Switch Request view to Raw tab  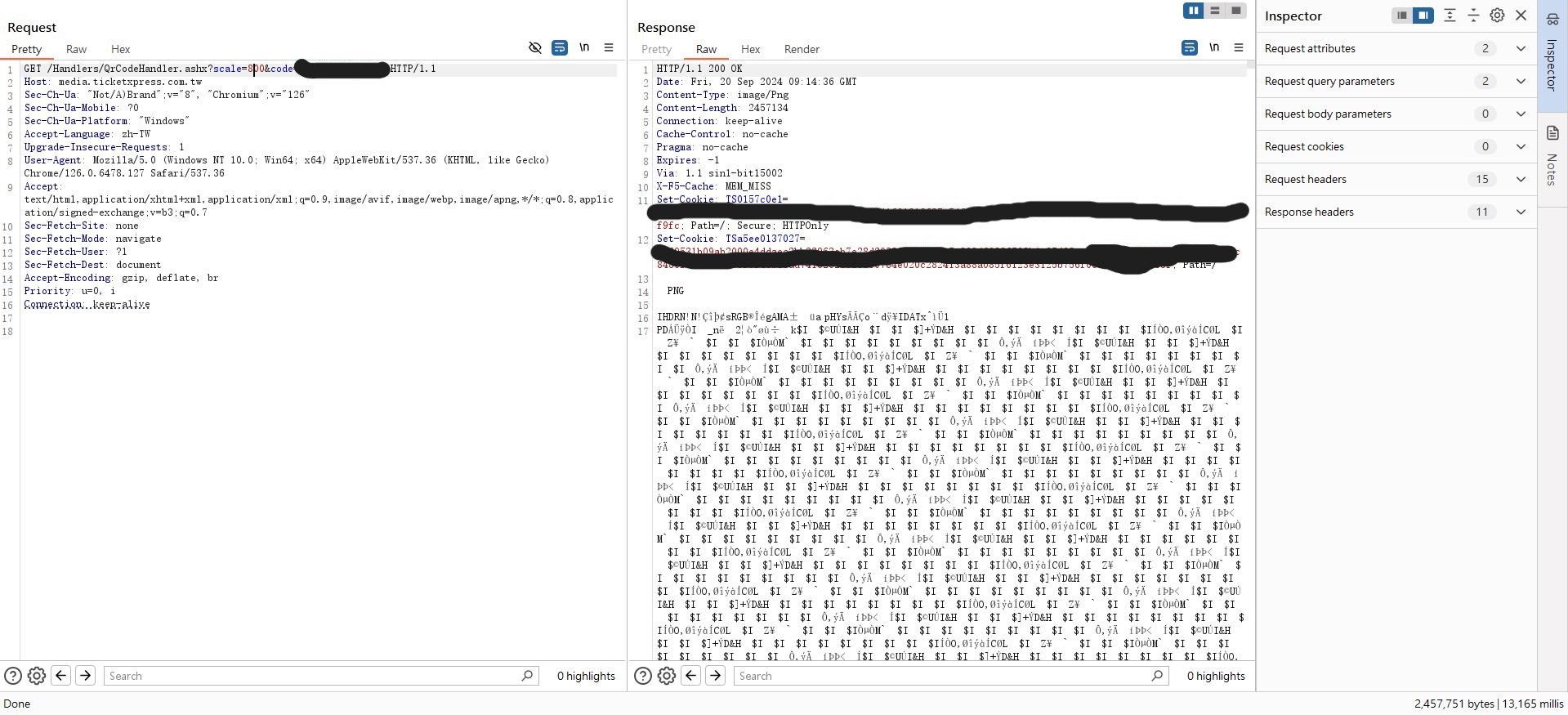click(76, 49)
